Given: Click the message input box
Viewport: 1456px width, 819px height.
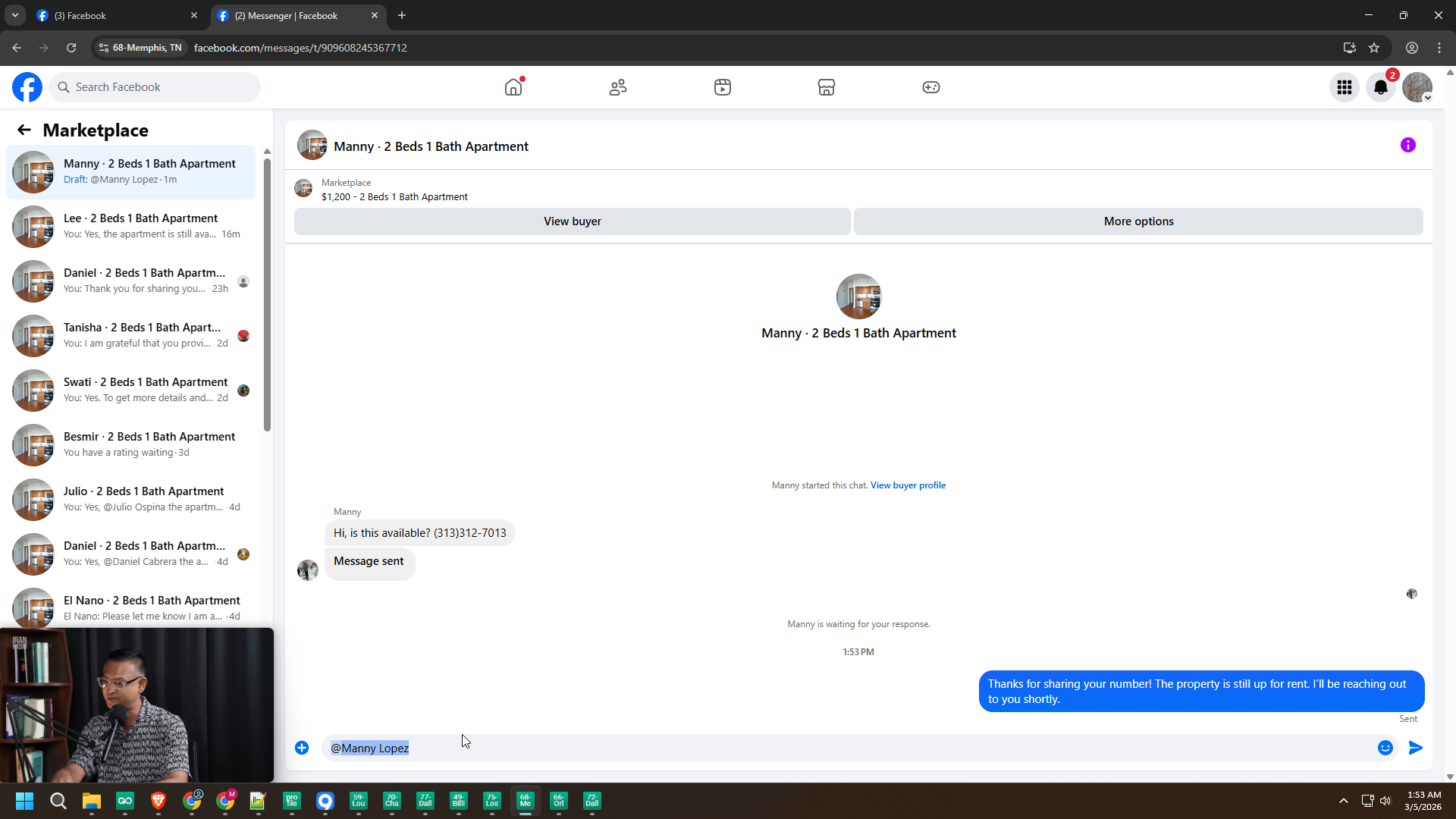Looking at the screenshot, I should 849,748.
